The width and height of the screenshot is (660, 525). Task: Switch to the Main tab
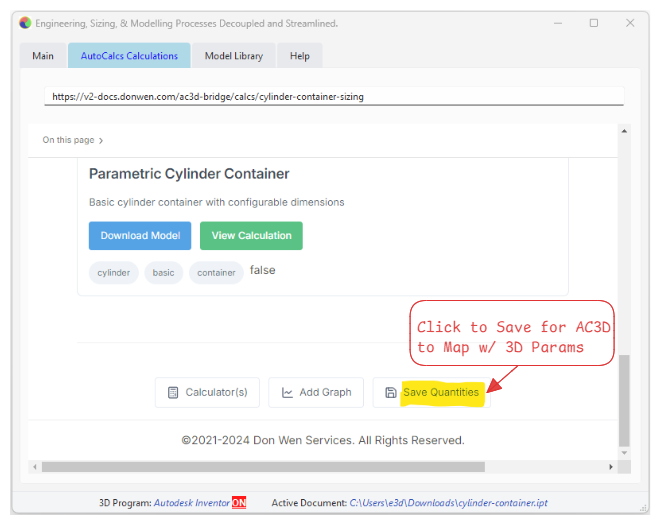(43, 56)
